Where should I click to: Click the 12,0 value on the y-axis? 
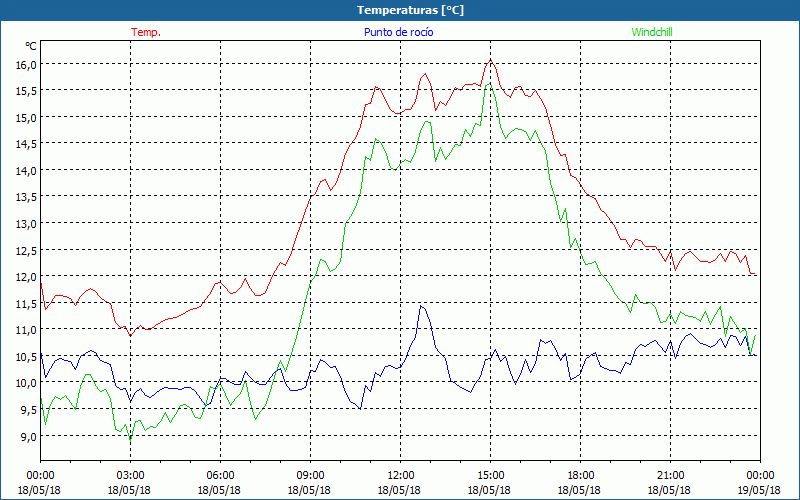[26, 277]
